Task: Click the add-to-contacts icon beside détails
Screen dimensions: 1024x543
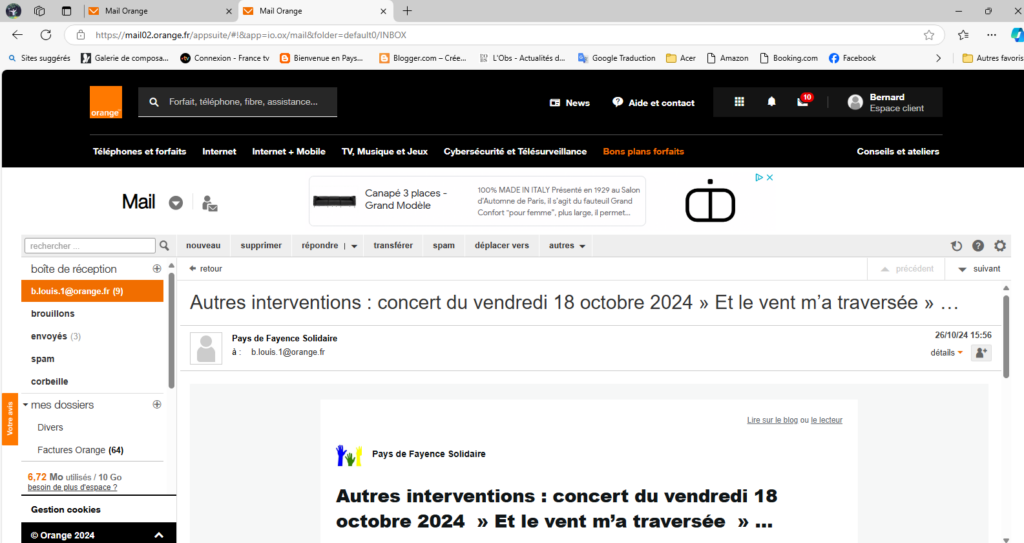Action: pos(981,352)
